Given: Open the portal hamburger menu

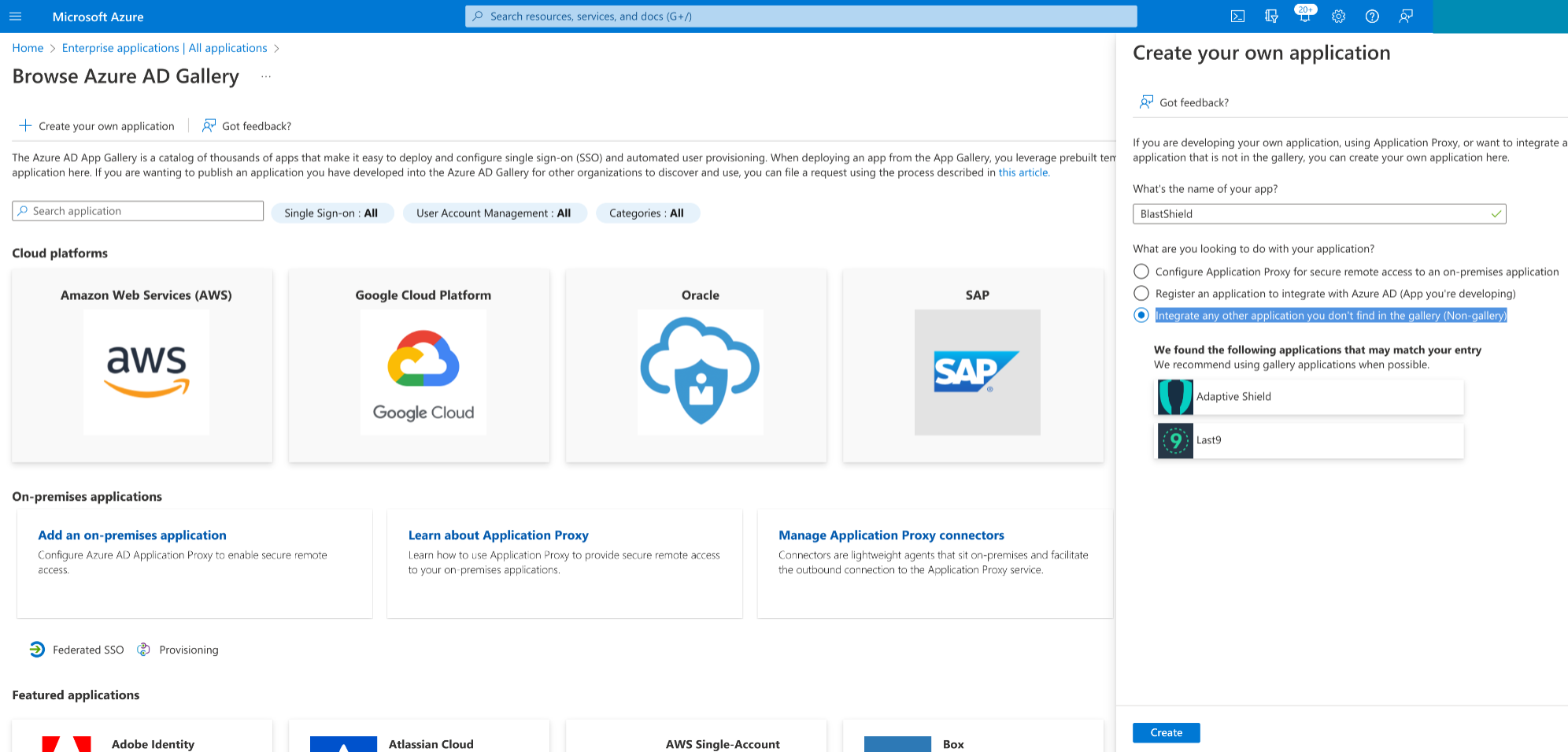Looking at the screenshot, I should tap(15, 16).
